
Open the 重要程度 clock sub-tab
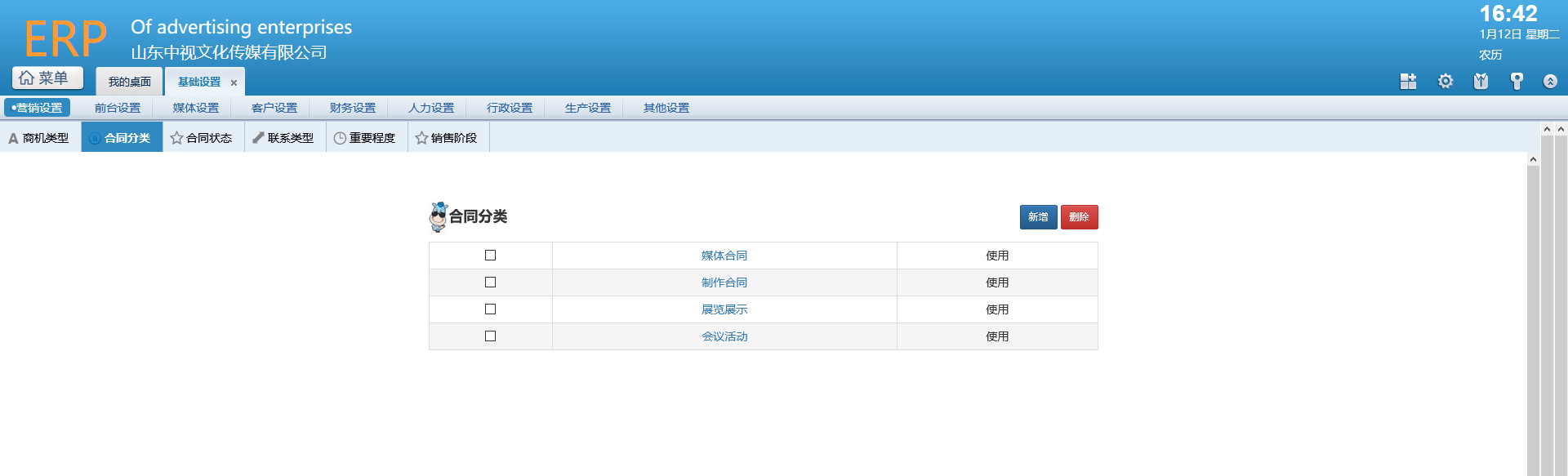point(367,138)
